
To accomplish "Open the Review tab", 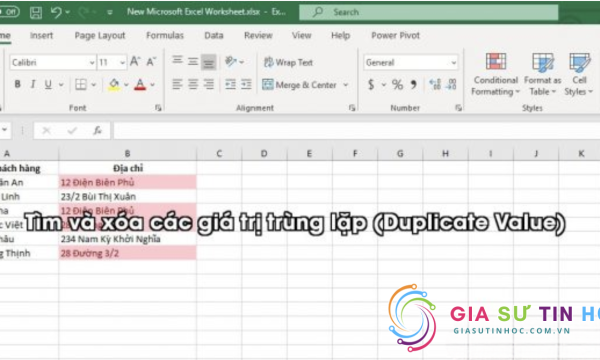I will click(258, 36).
